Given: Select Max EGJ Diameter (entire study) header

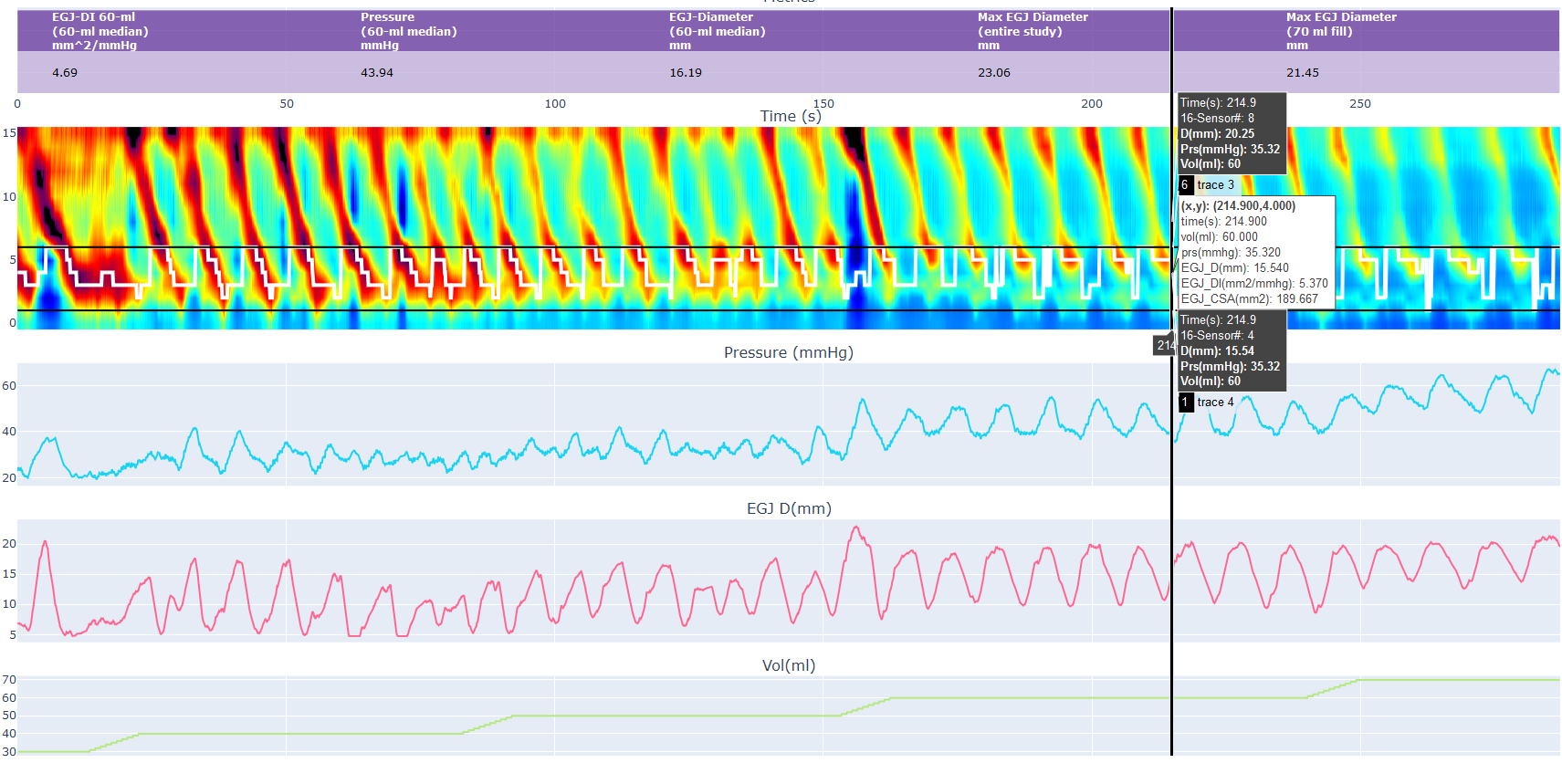Looking at the screenshot, I should coord(1032,31).
